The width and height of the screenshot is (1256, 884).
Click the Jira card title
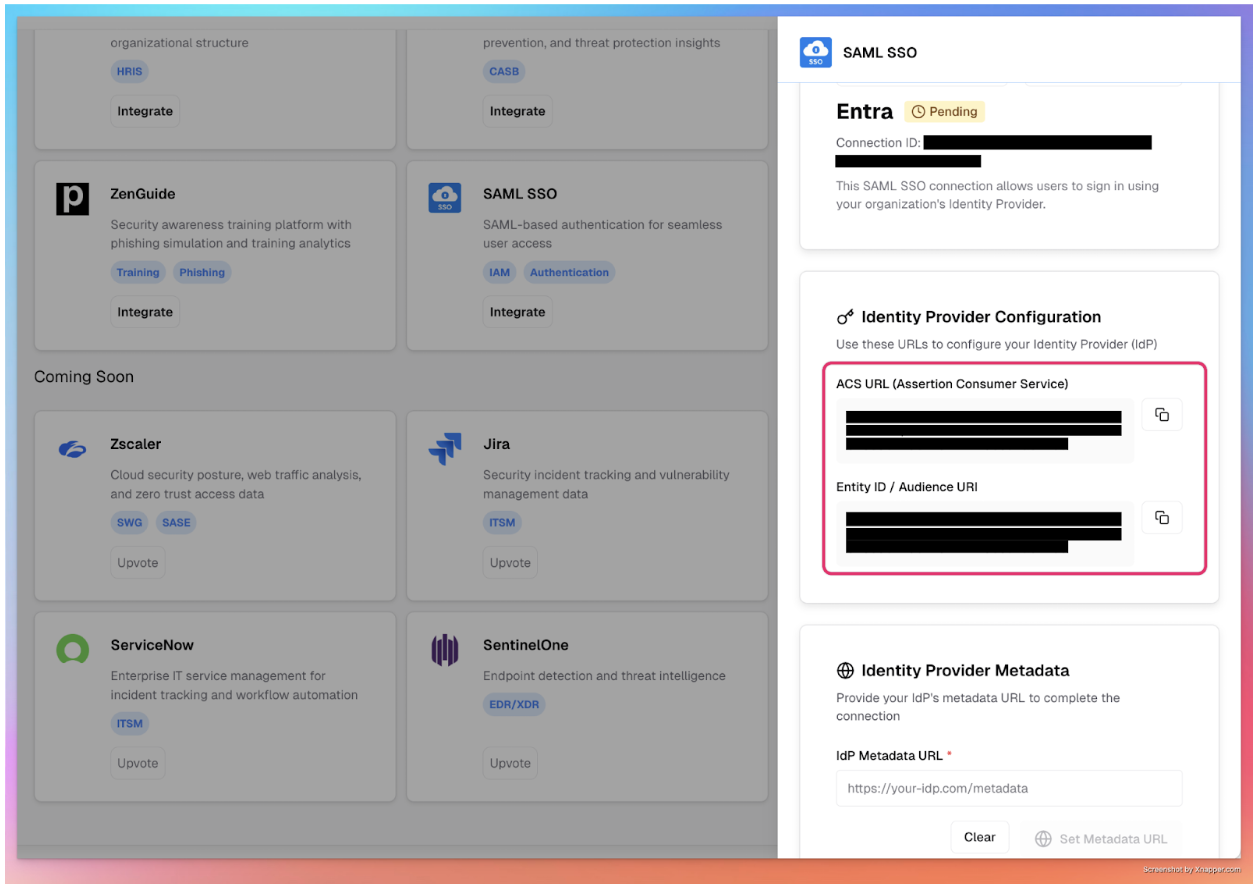497,444
